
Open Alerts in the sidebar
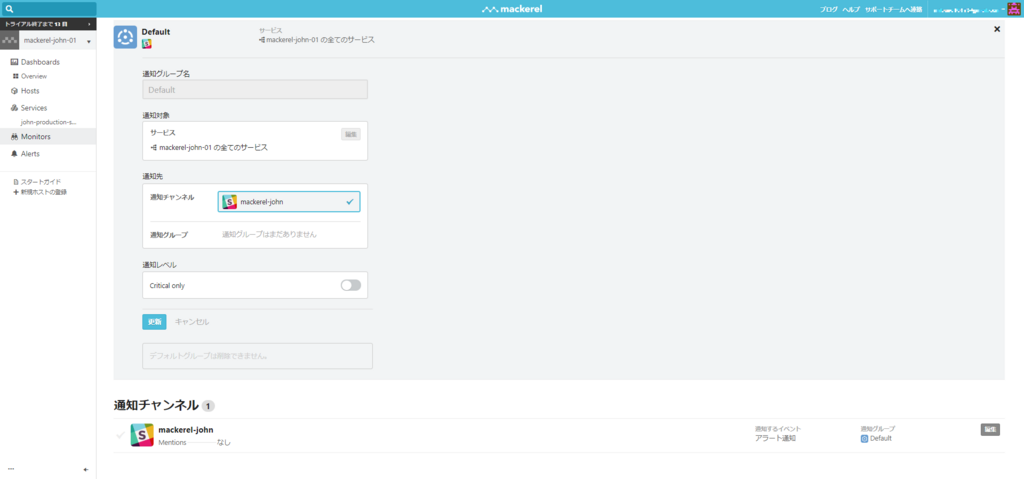coord(30,154)
